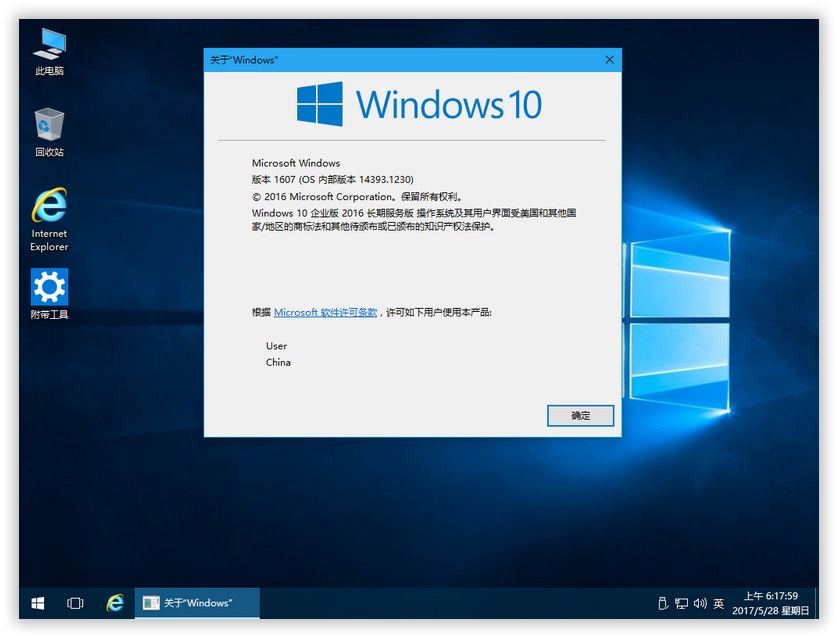The width and height of the screenshot is (838, 638).
Task: Click the China organization text
Action: [278, 362]
